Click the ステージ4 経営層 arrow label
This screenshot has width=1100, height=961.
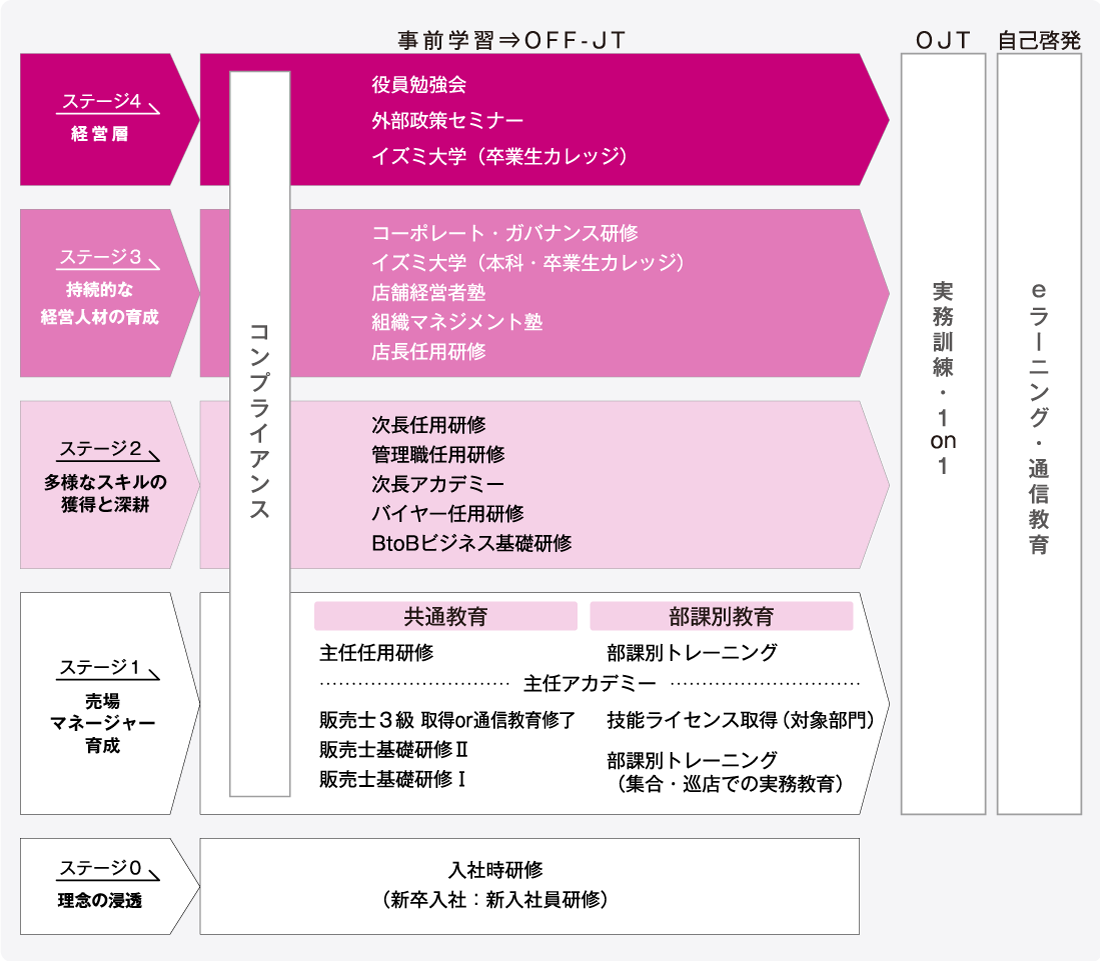click(x=100, y=119)
